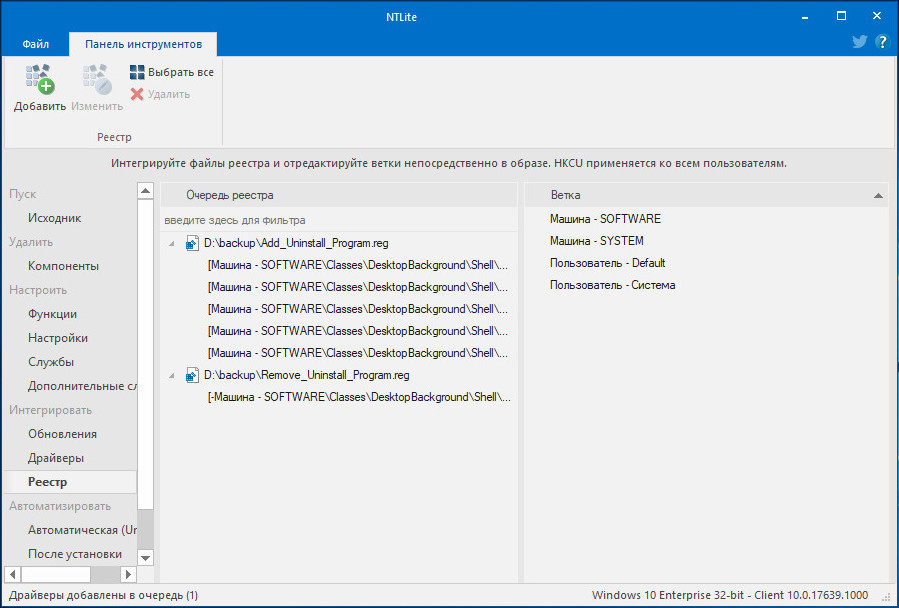Collapse the Add_Uninstall_Program.reg tree node
Viewport: 899px width, 608px height.
[x=171, y=244]
